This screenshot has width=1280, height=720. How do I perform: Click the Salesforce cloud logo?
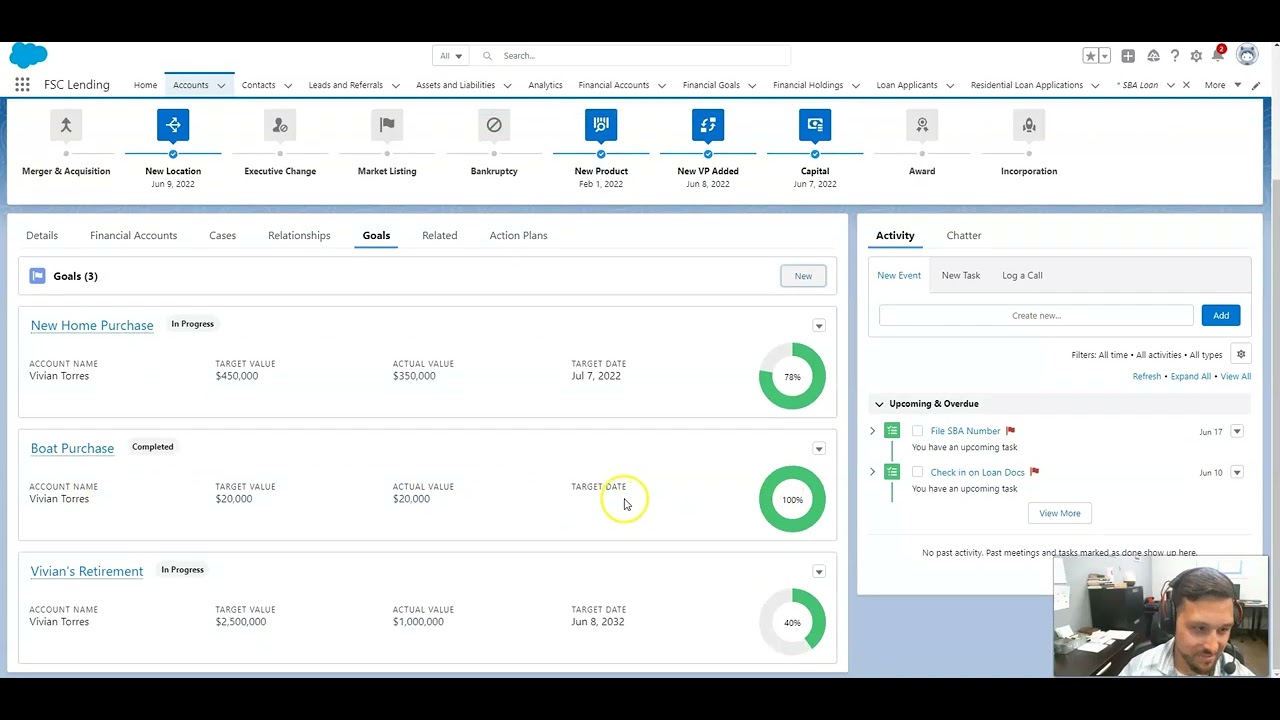(28, 56)
